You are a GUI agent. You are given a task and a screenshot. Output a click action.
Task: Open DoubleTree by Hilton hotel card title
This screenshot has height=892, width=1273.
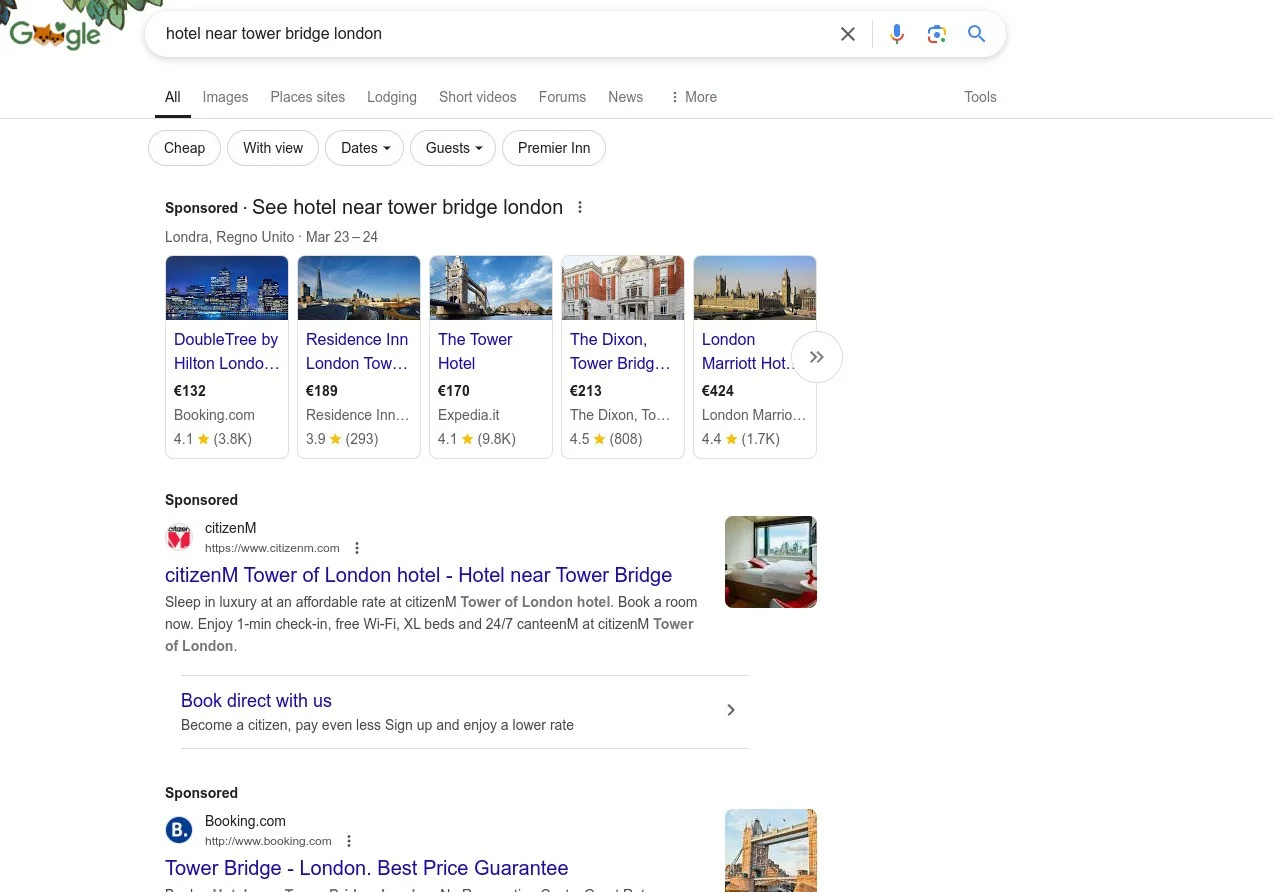(x=227, y=351)
